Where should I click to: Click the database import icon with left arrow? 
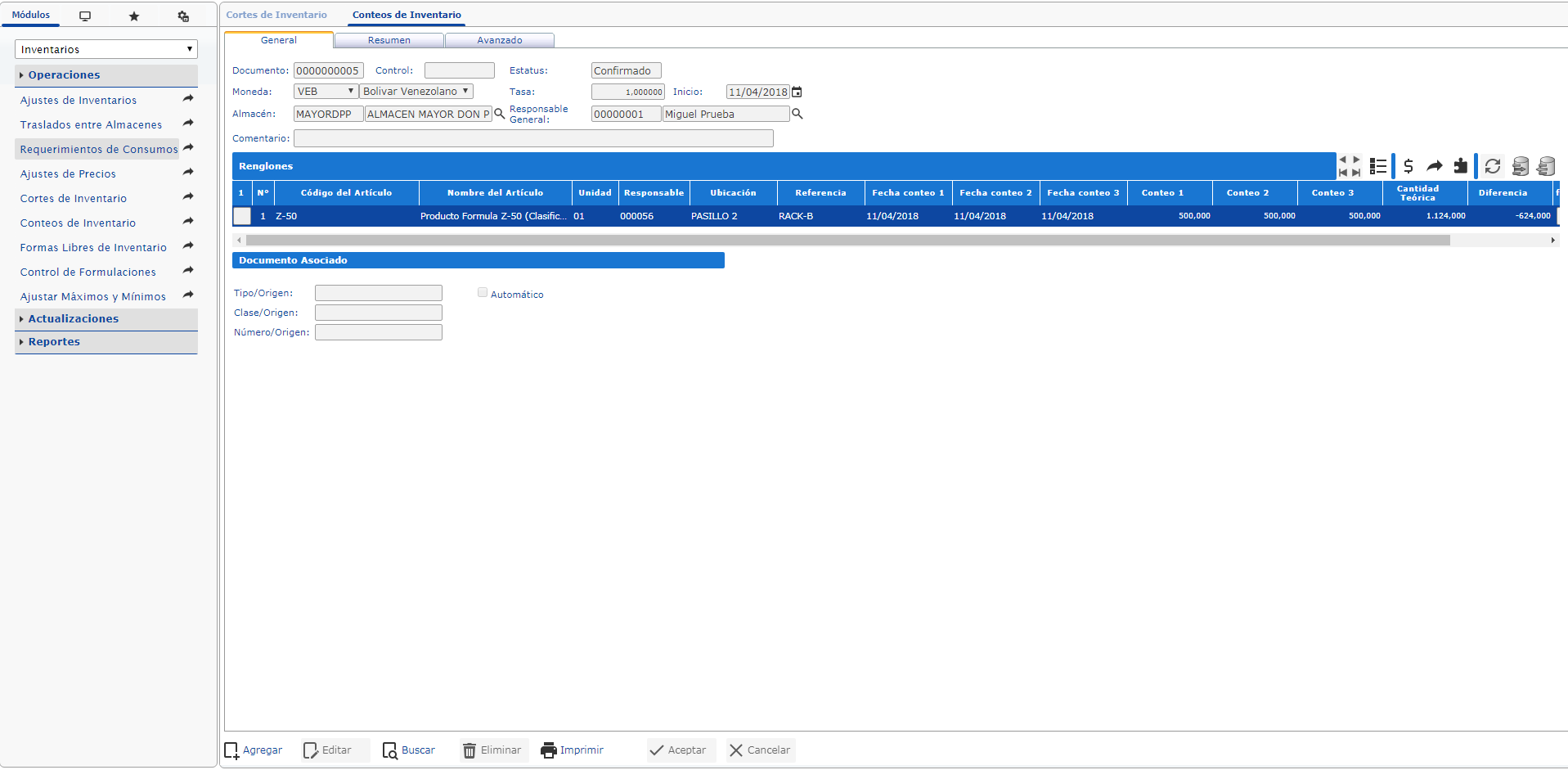tap(1546, 166)
